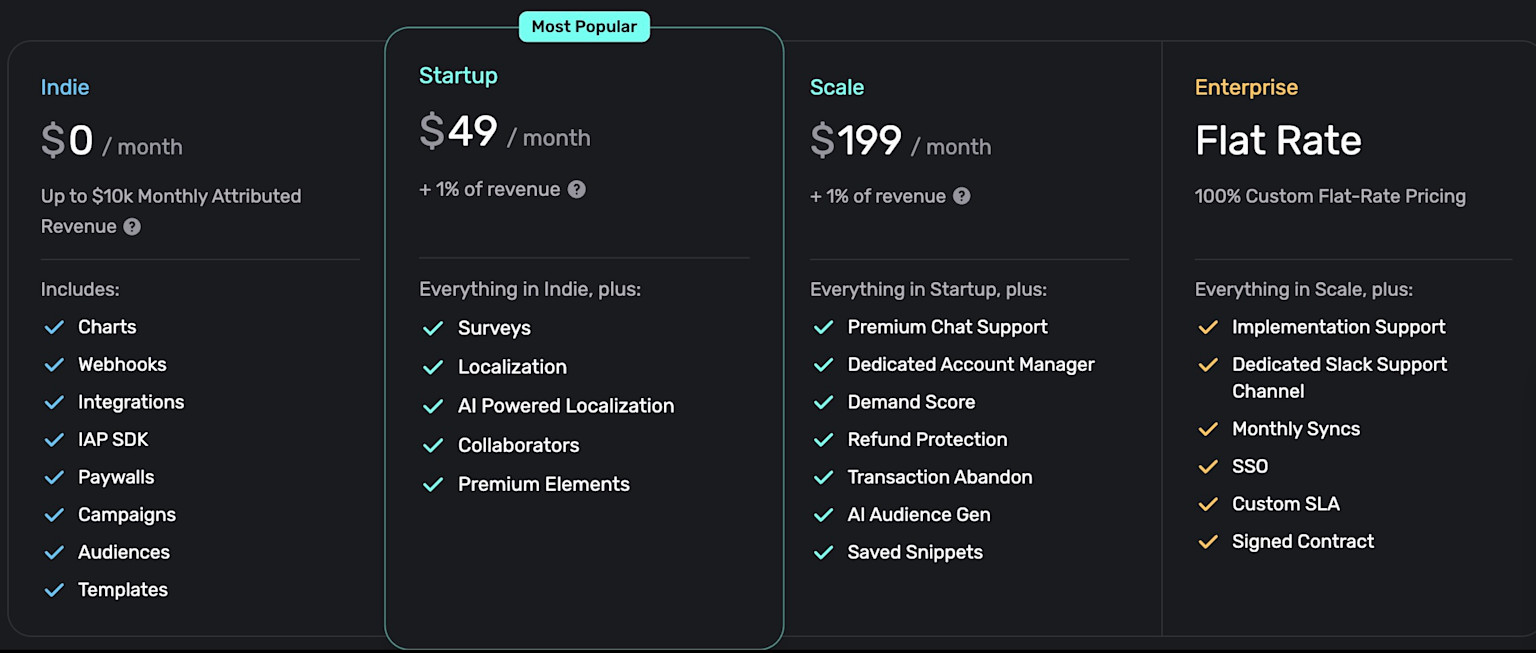Open the Enterprise plan heading

click(1246, 87)
